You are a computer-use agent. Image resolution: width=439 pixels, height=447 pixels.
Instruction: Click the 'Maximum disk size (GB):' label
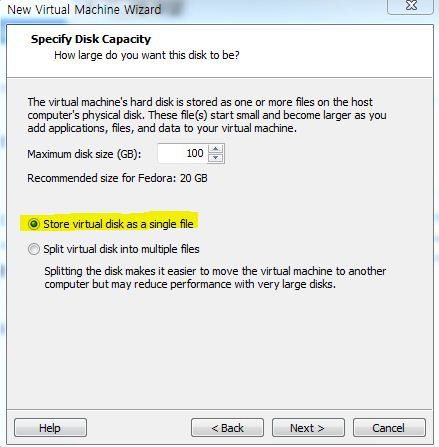pos(84,154)
